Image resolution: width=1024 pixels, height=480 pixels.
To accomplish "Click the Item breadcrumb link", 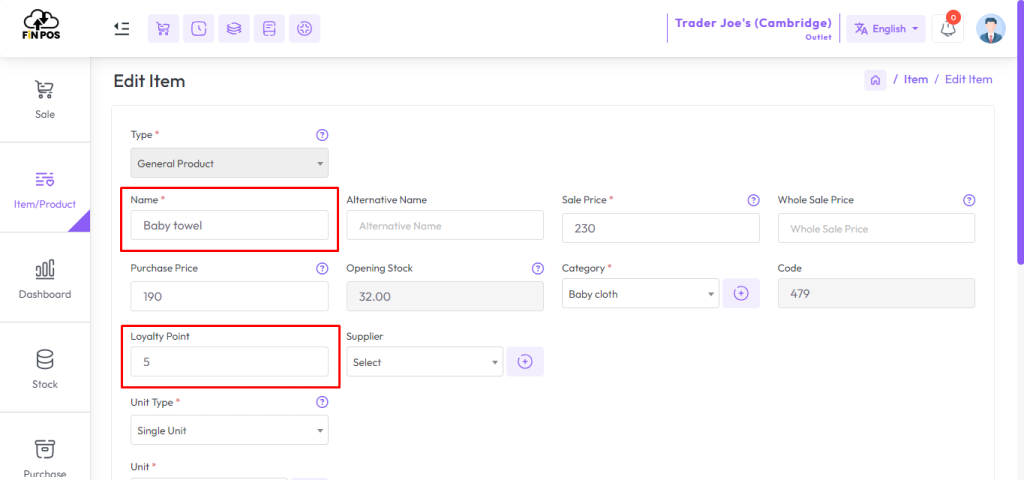I will (915, 80).
